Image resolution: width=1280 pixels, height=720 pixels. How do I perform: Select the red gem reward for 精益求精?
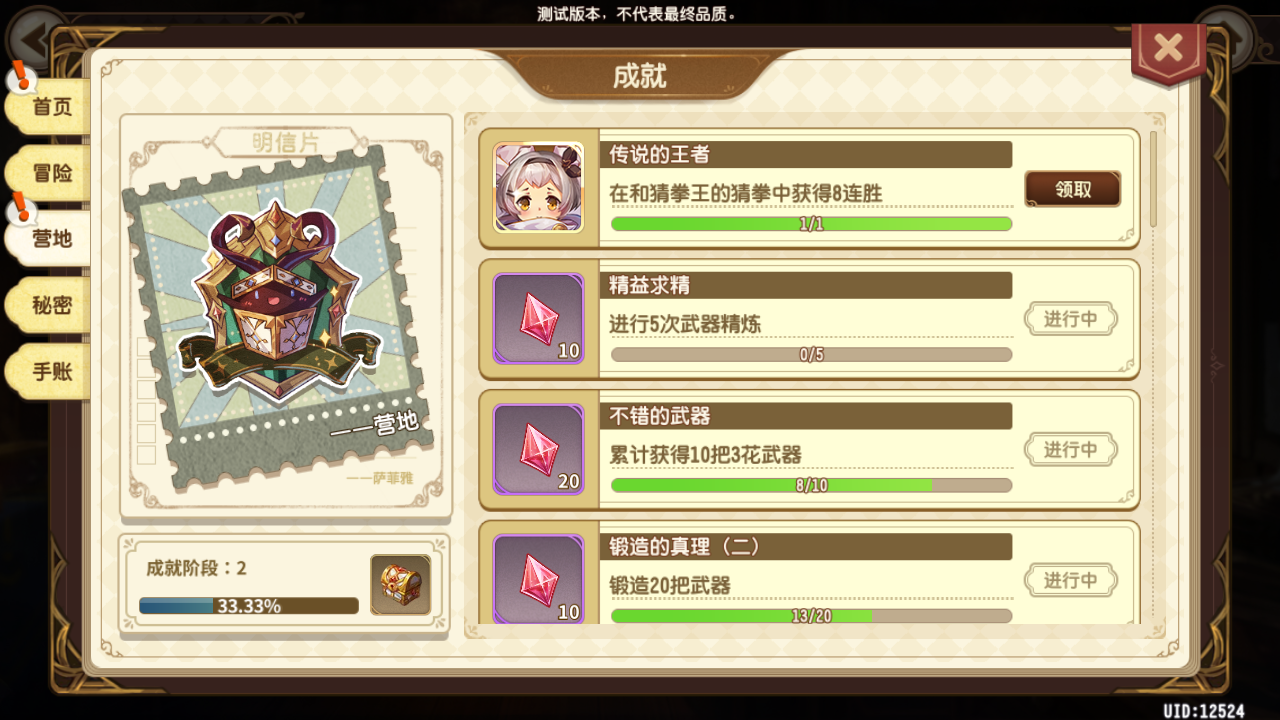(x=538, y=318)
